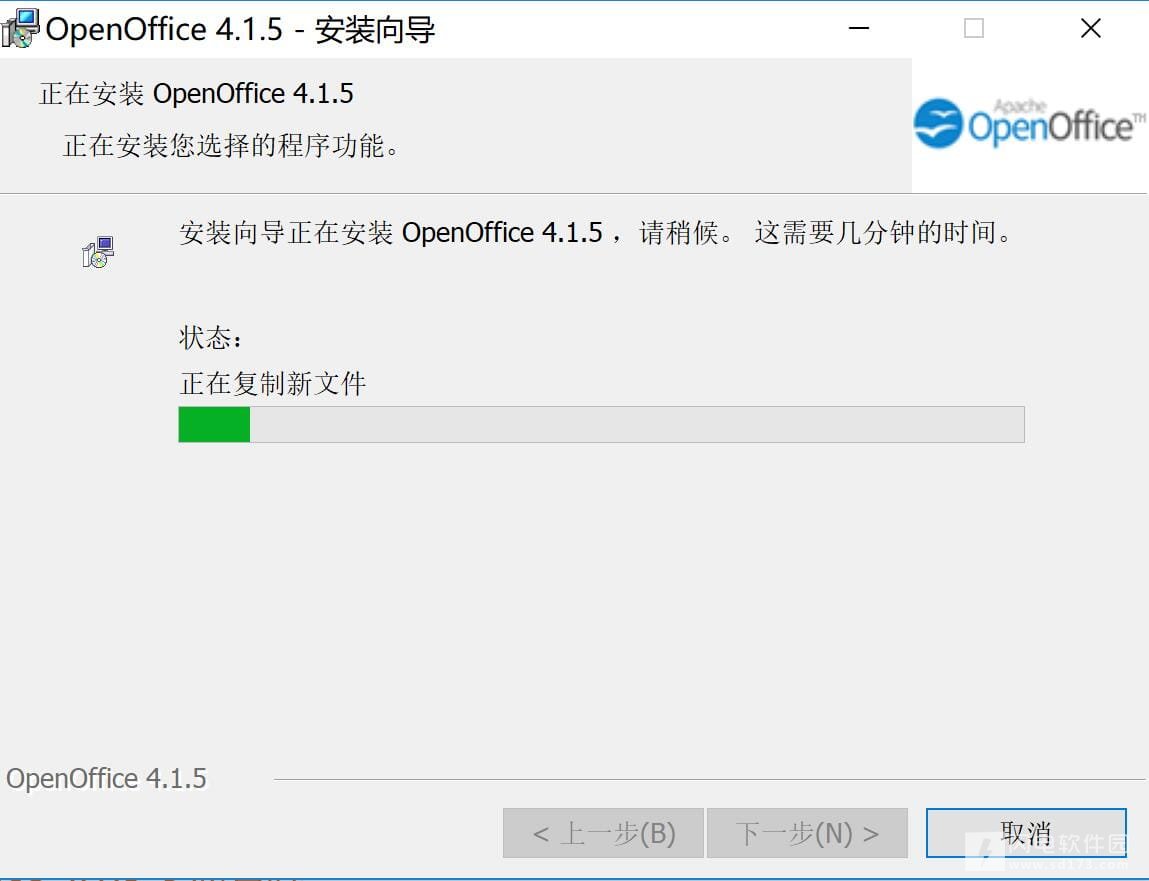Click the 状态: label
The height and width of the screenshot is (881, 1149).
(211, 338)
